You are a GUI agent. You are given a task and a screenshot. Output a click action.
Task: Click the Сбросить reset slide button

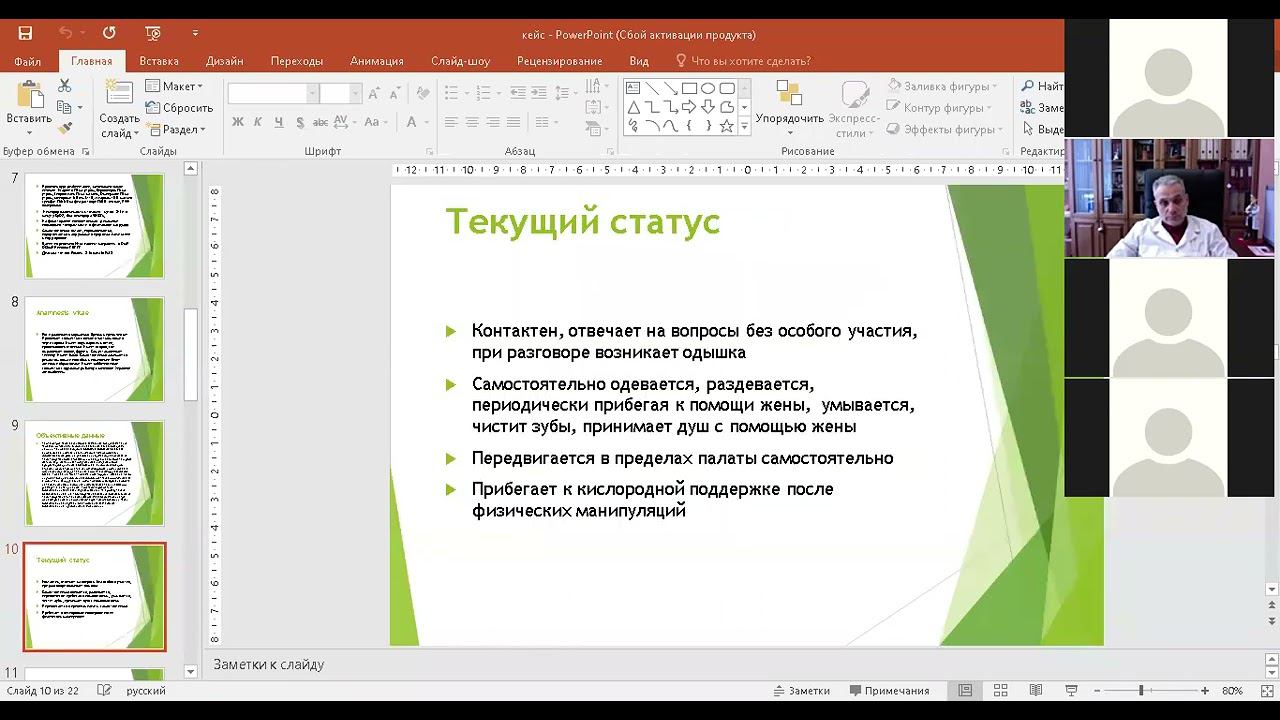pos(179,108)
